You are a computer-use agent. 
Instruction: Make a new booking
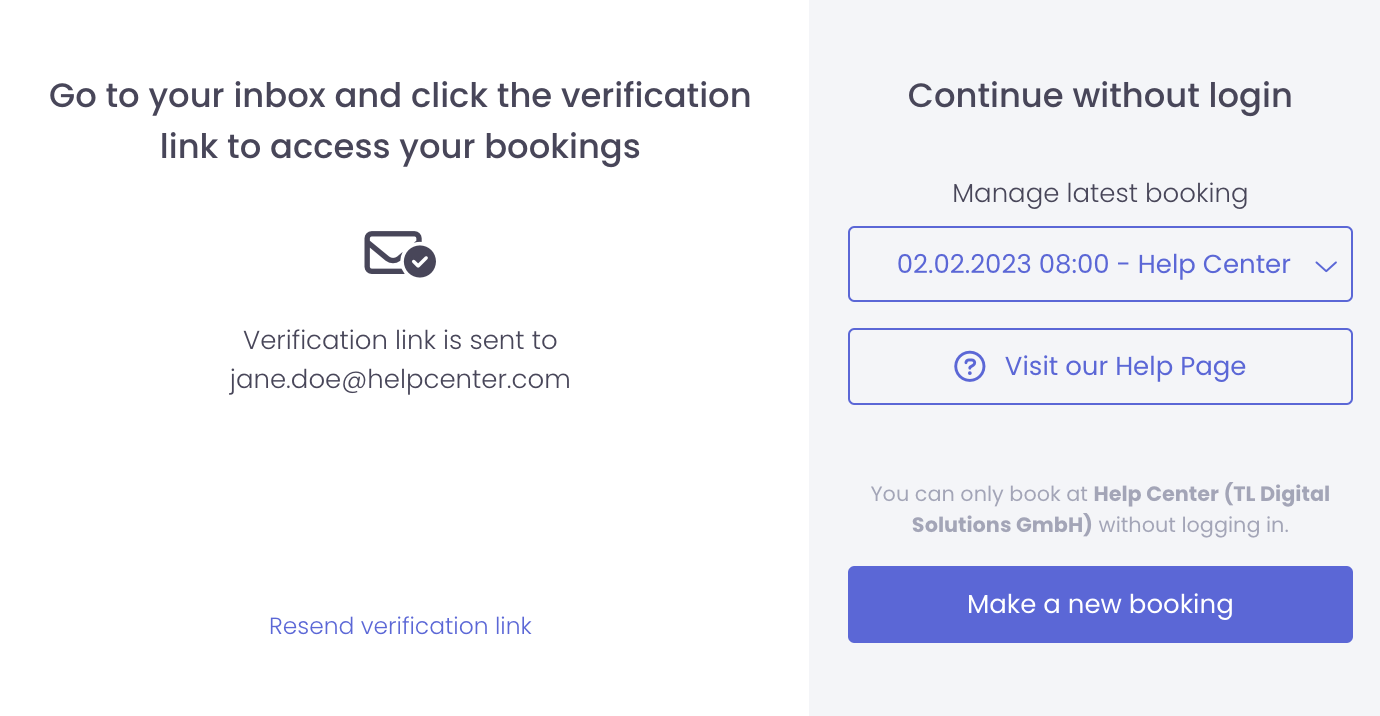[1100, 604]
